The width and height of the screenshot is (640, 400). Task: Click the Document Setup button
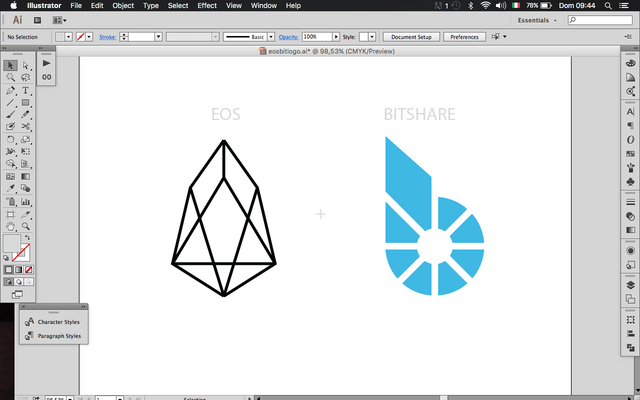coord(411,37)
